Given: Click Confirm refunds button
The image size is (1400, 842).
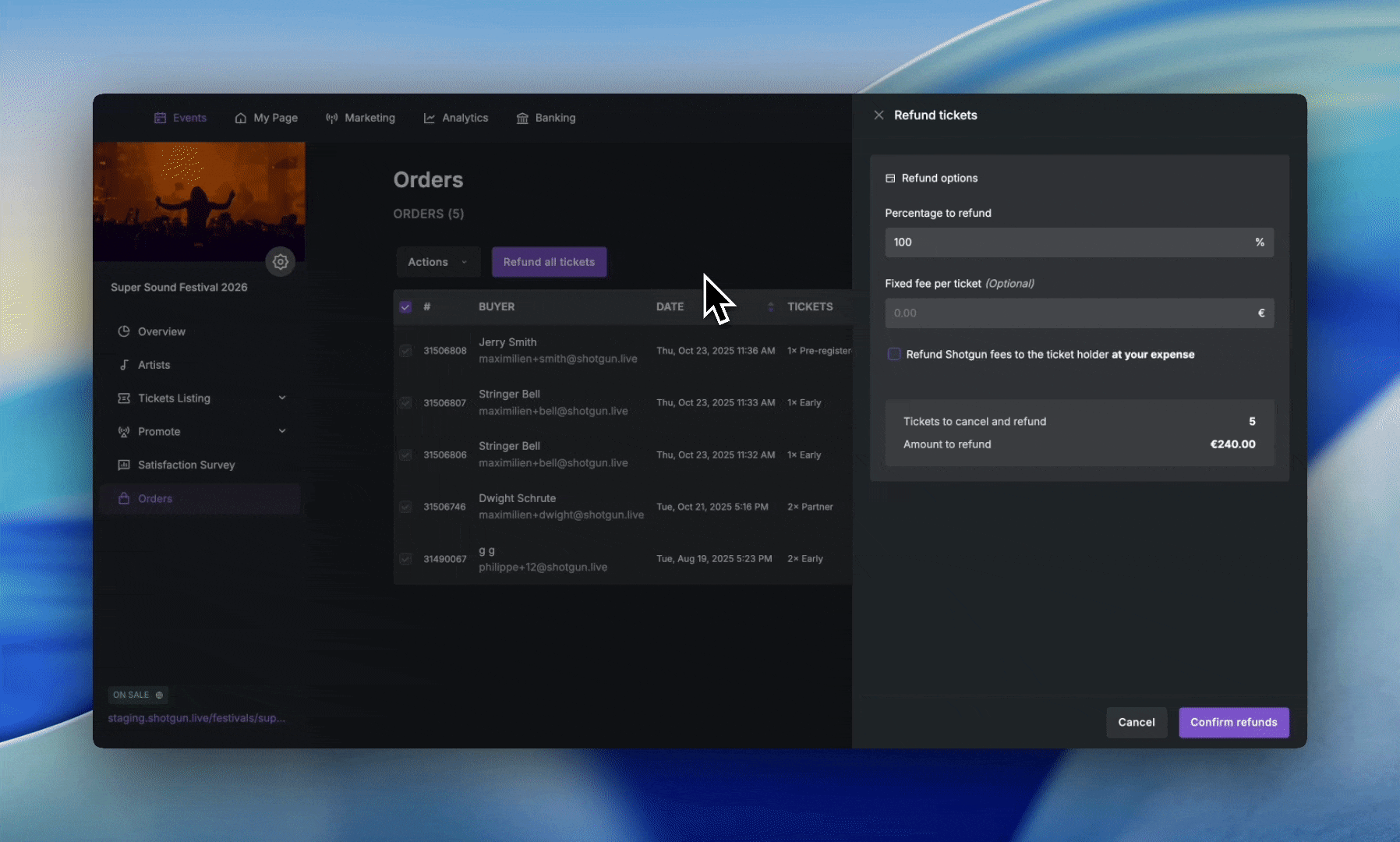Looking at the screenshot, I should click(x=1234, y=723).
